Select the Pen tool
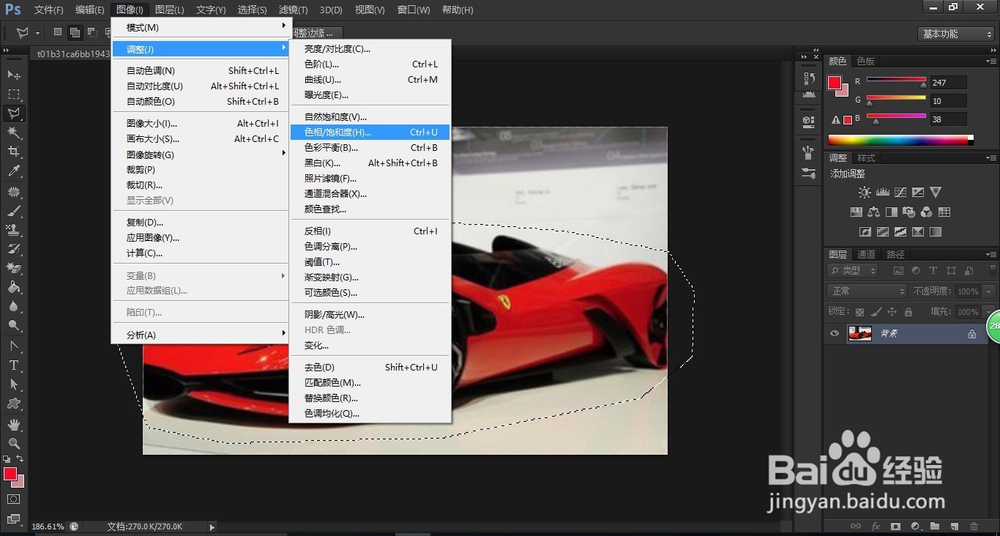This screenshot has height=536, width=1000. pos(13,346)
